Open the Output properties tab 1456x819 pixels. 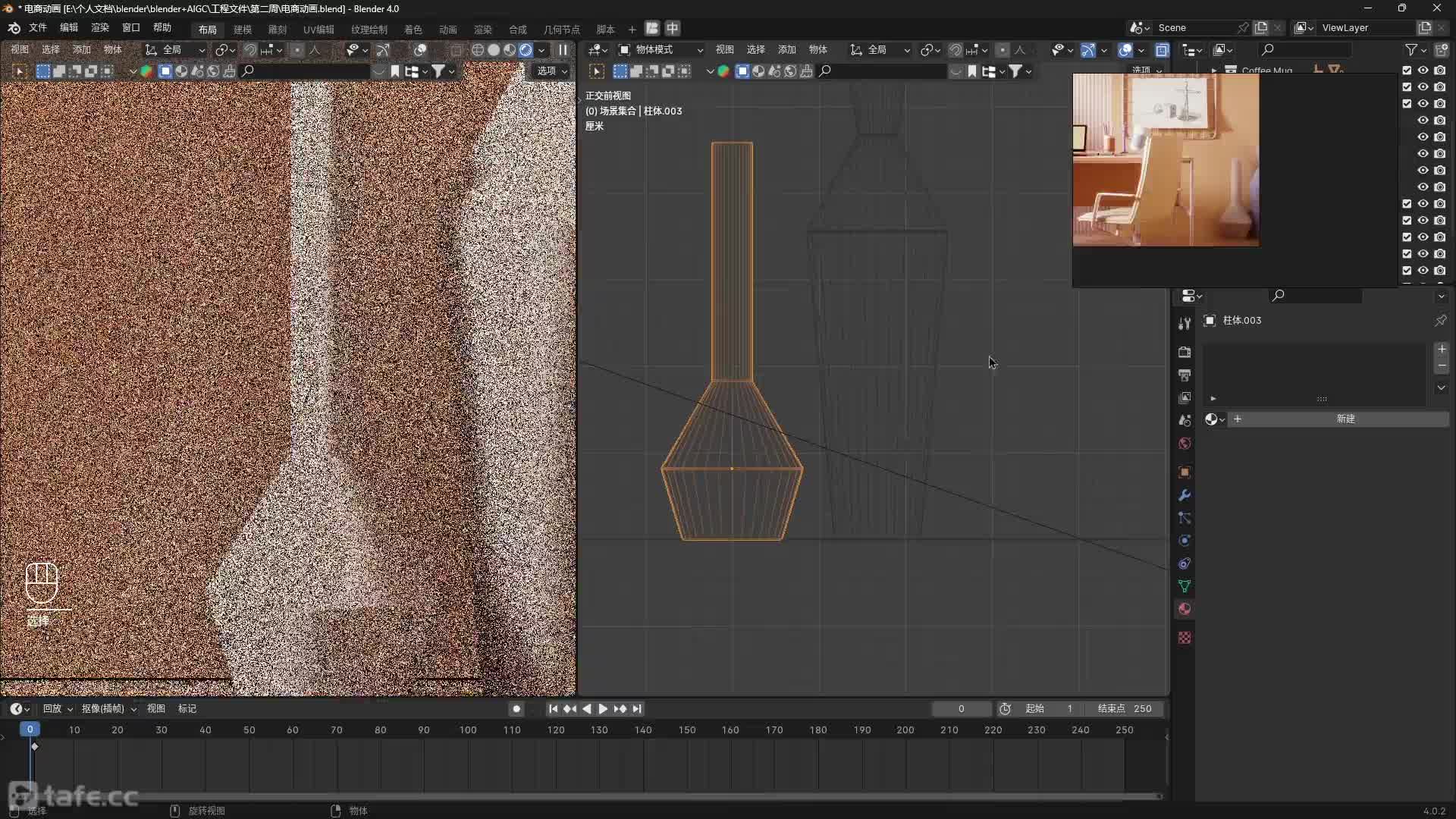pyautogui.click(x=1184, y=375)
